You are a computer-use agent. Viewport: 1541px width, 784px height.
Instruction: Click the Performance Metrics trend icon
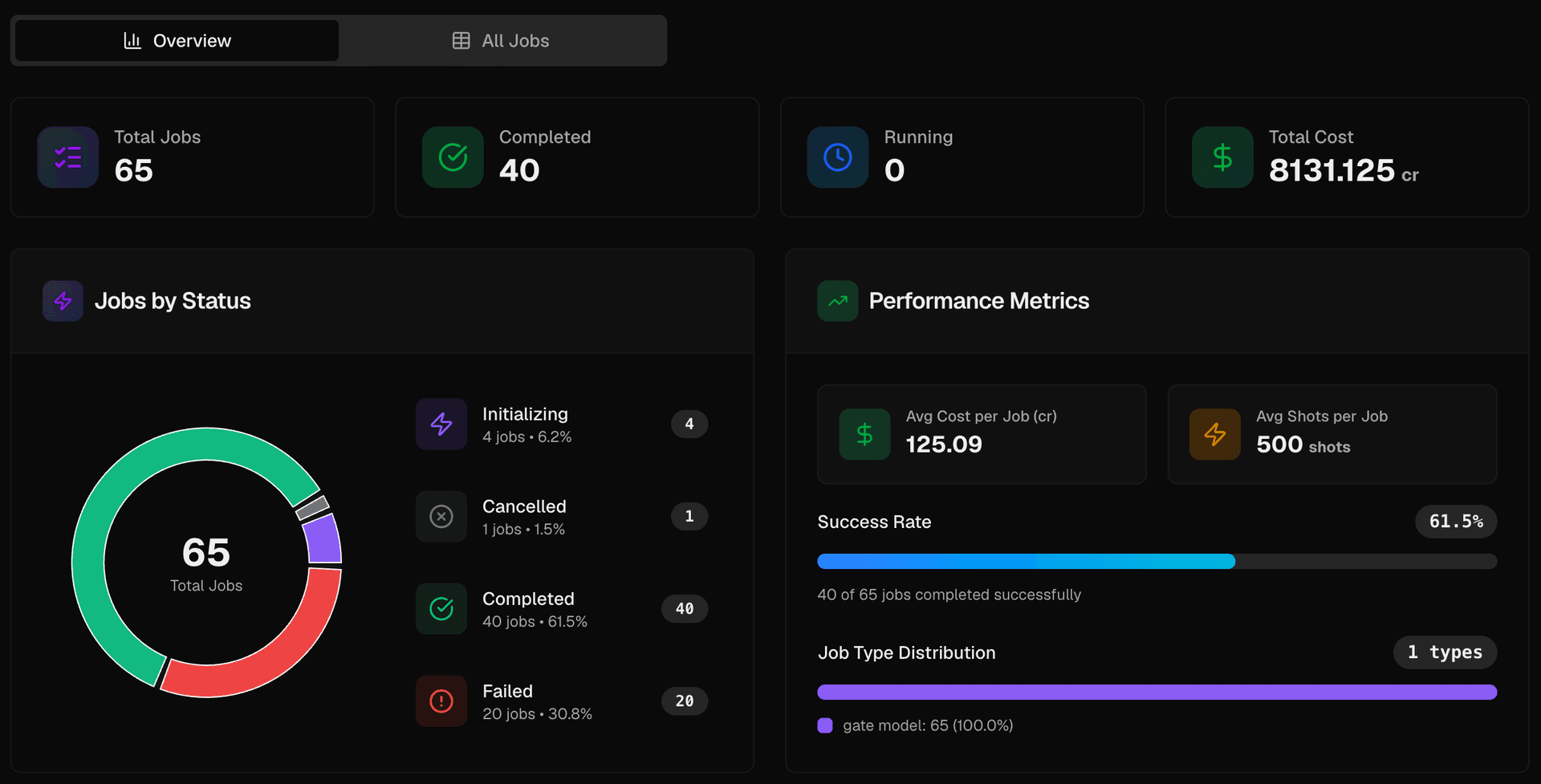point(838,301)
